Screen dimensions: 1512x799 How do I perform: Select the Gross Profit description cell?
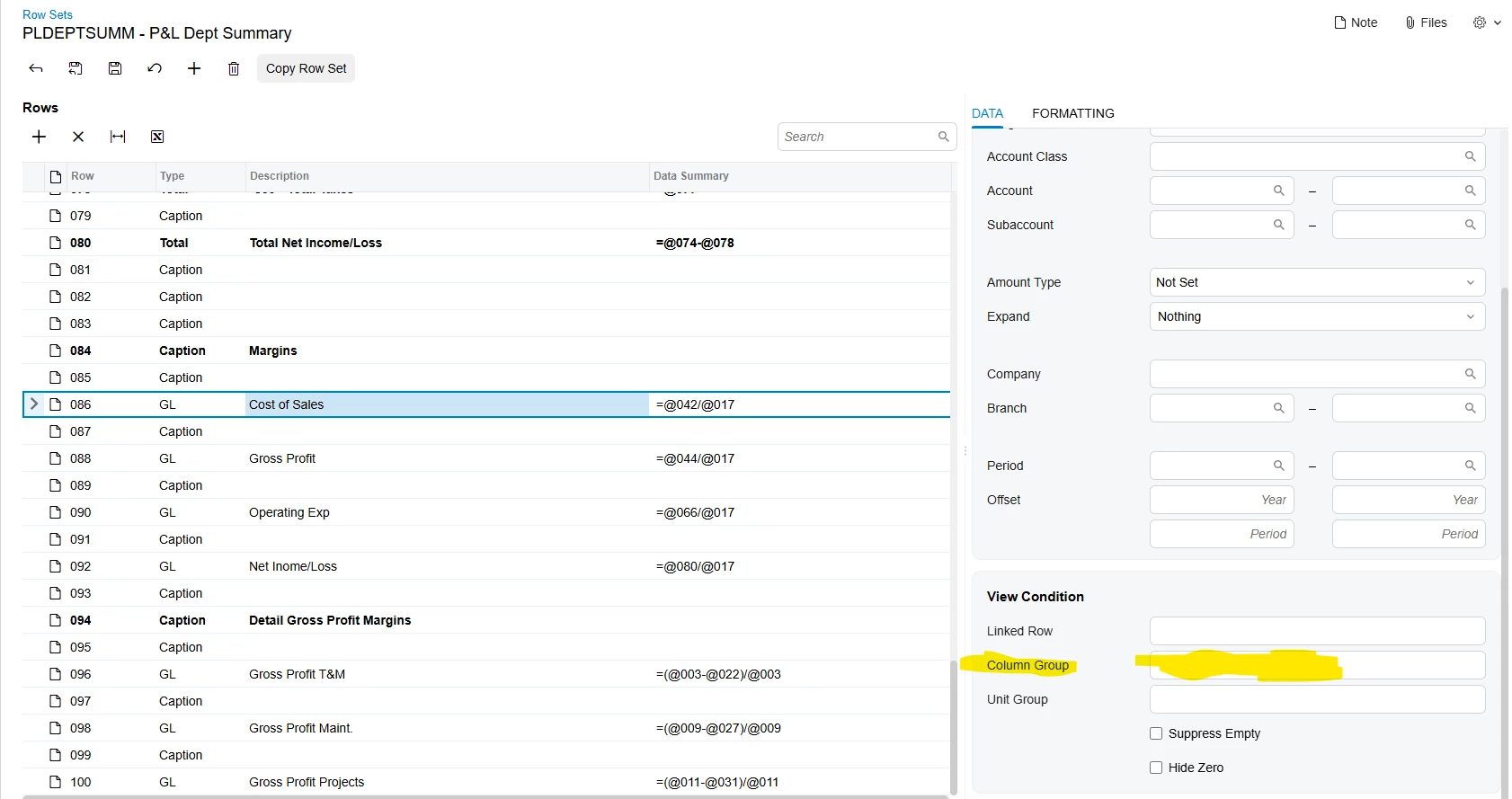pos(447,458)
